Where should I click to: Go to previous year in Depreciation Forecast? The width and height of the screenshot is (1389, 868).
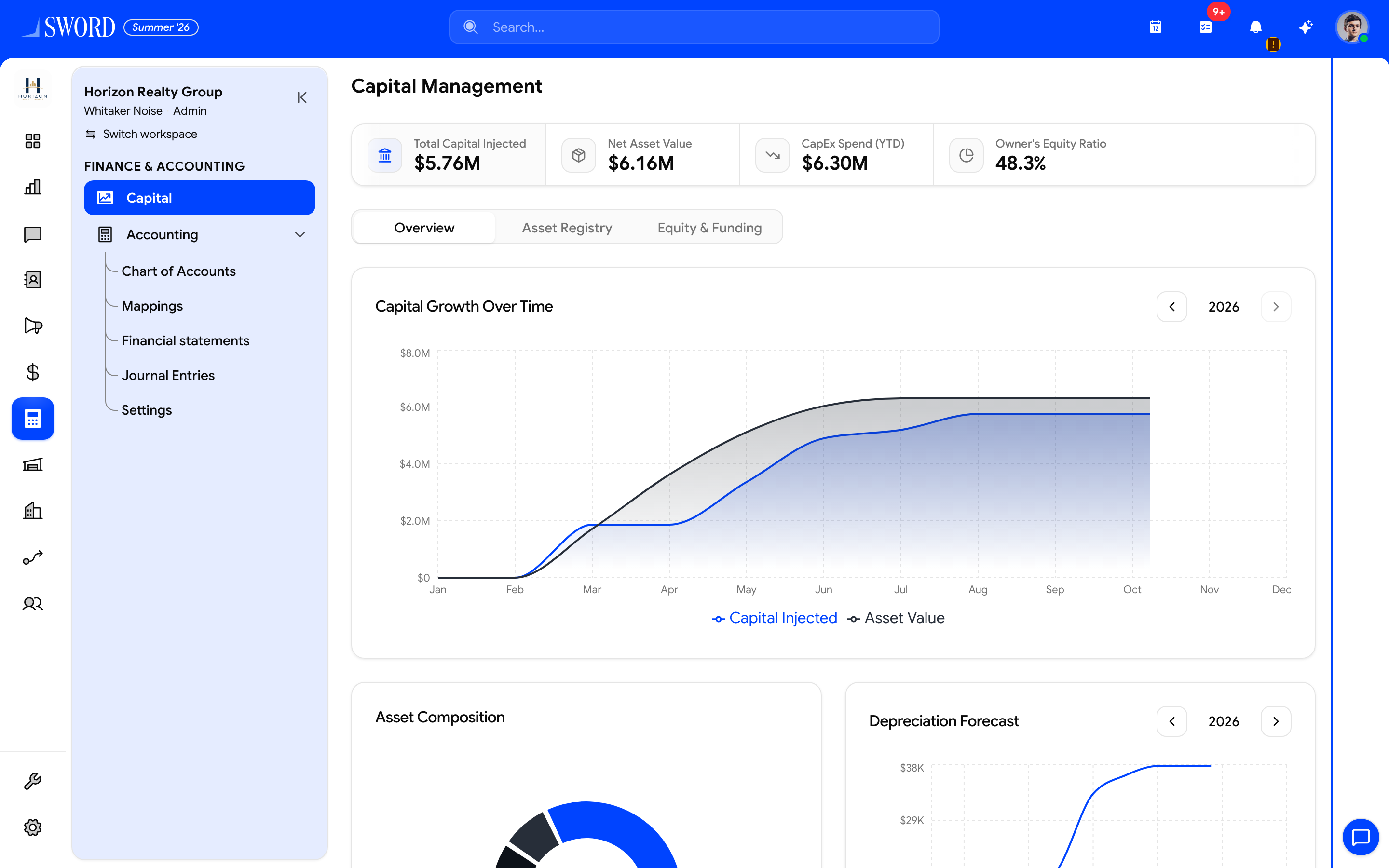pos(1172,721)
